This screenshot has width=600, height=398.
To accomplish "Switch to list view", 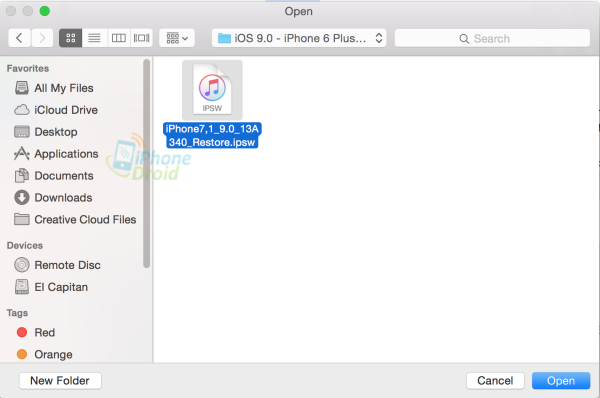I will (95, 38).
